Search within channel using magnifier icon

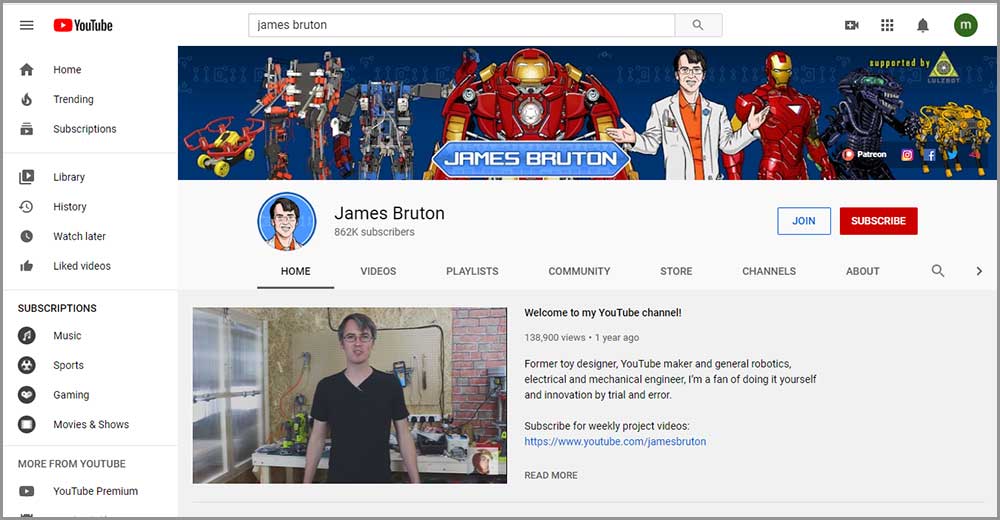click(x=938, y=271)
